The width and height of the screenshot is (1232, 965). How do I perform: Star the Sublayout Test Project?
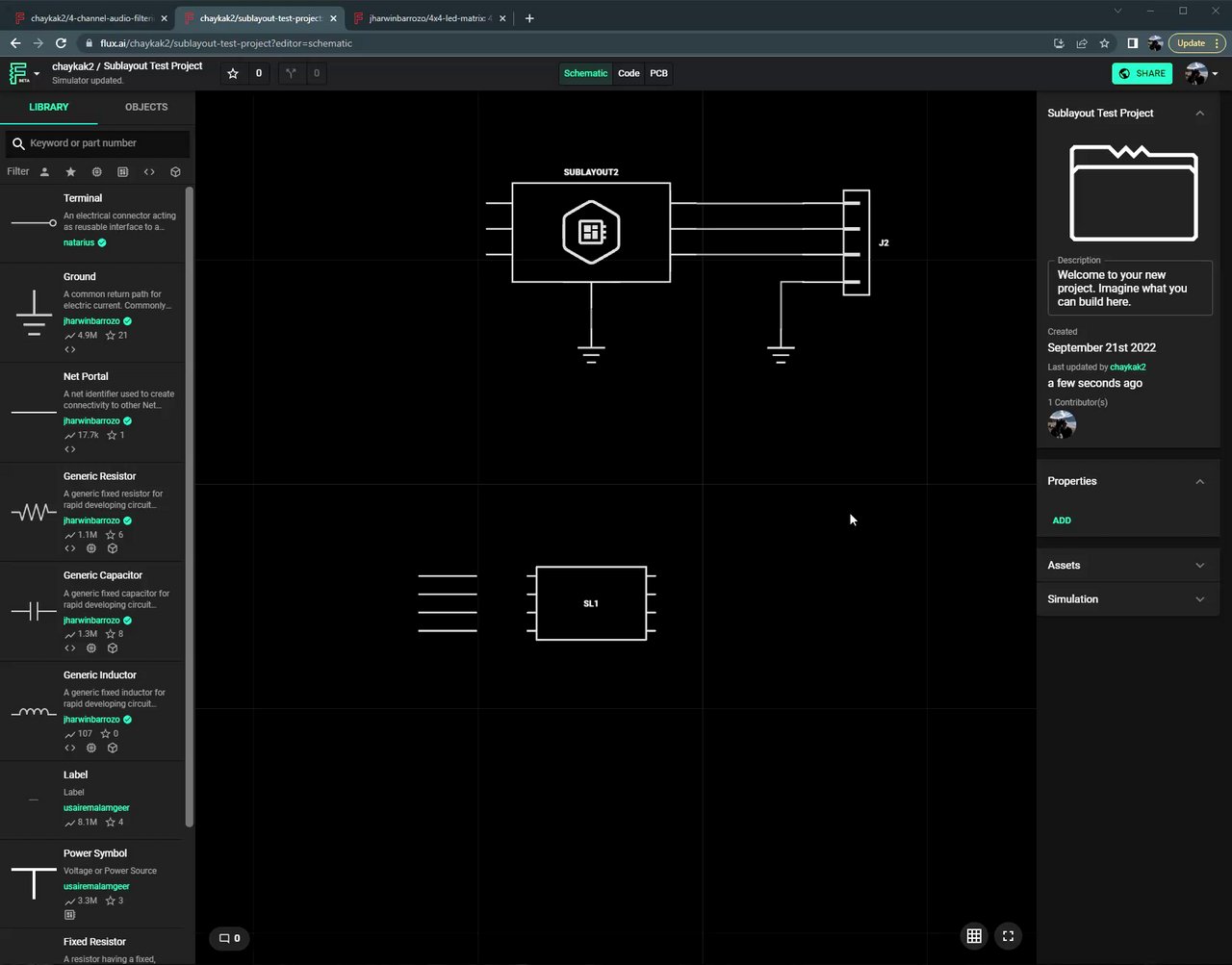pos(232,73)
